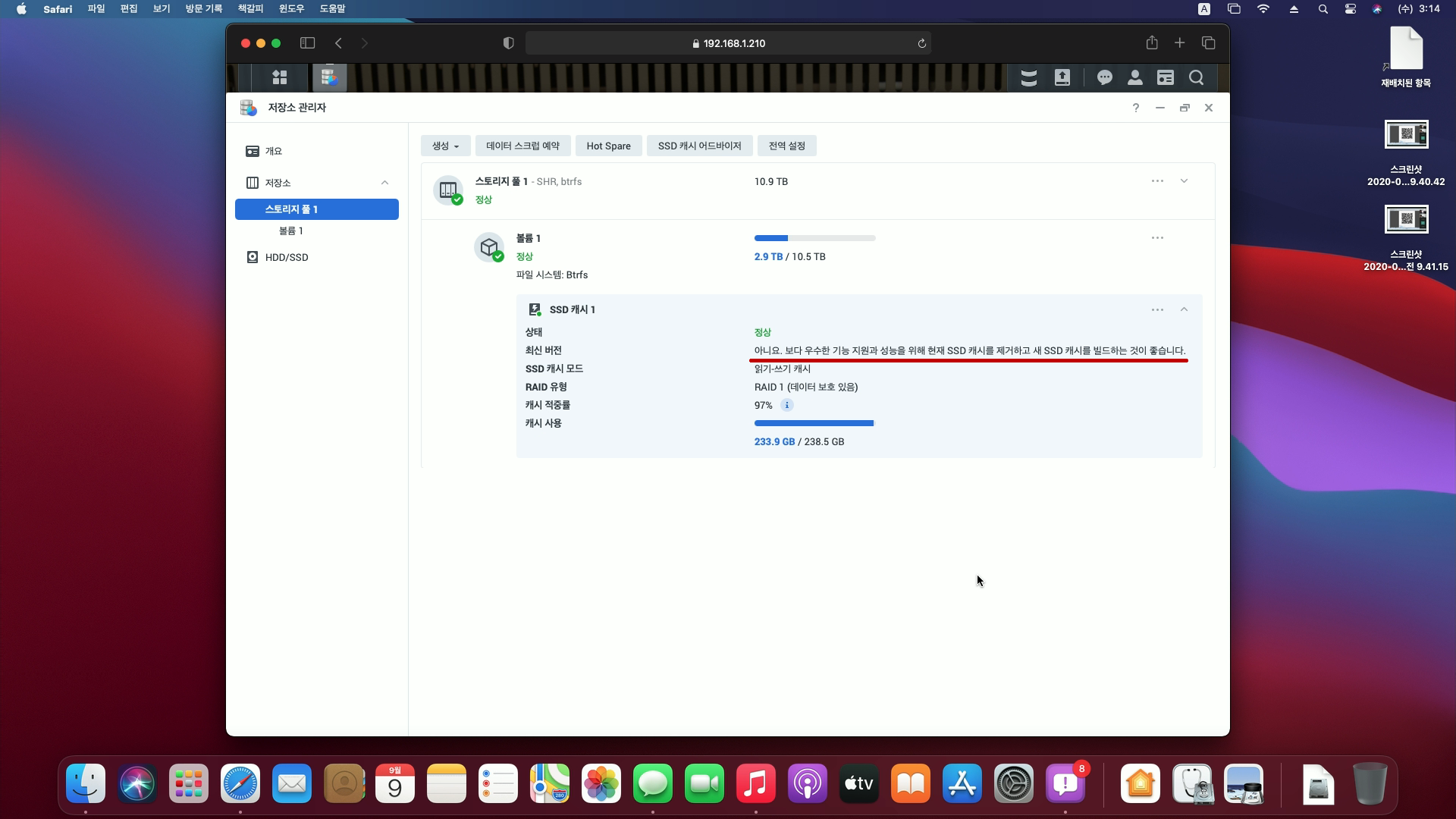Click the upload queue icon in DSM taskbar
Image resolution: width=1456 pixels, height=819 pixels.
(x=1062, y=77)
